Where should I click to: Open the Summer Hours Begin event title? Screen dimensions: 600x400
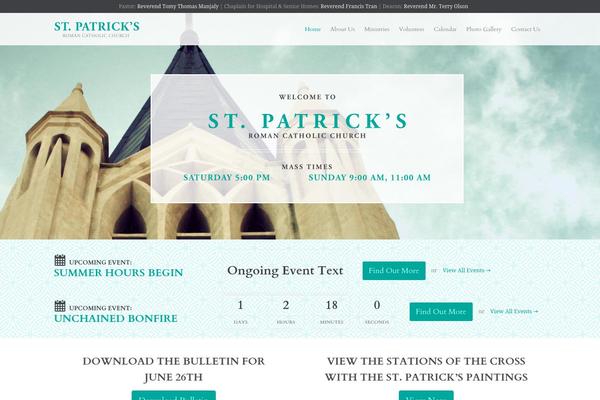(x=118, y=273)
